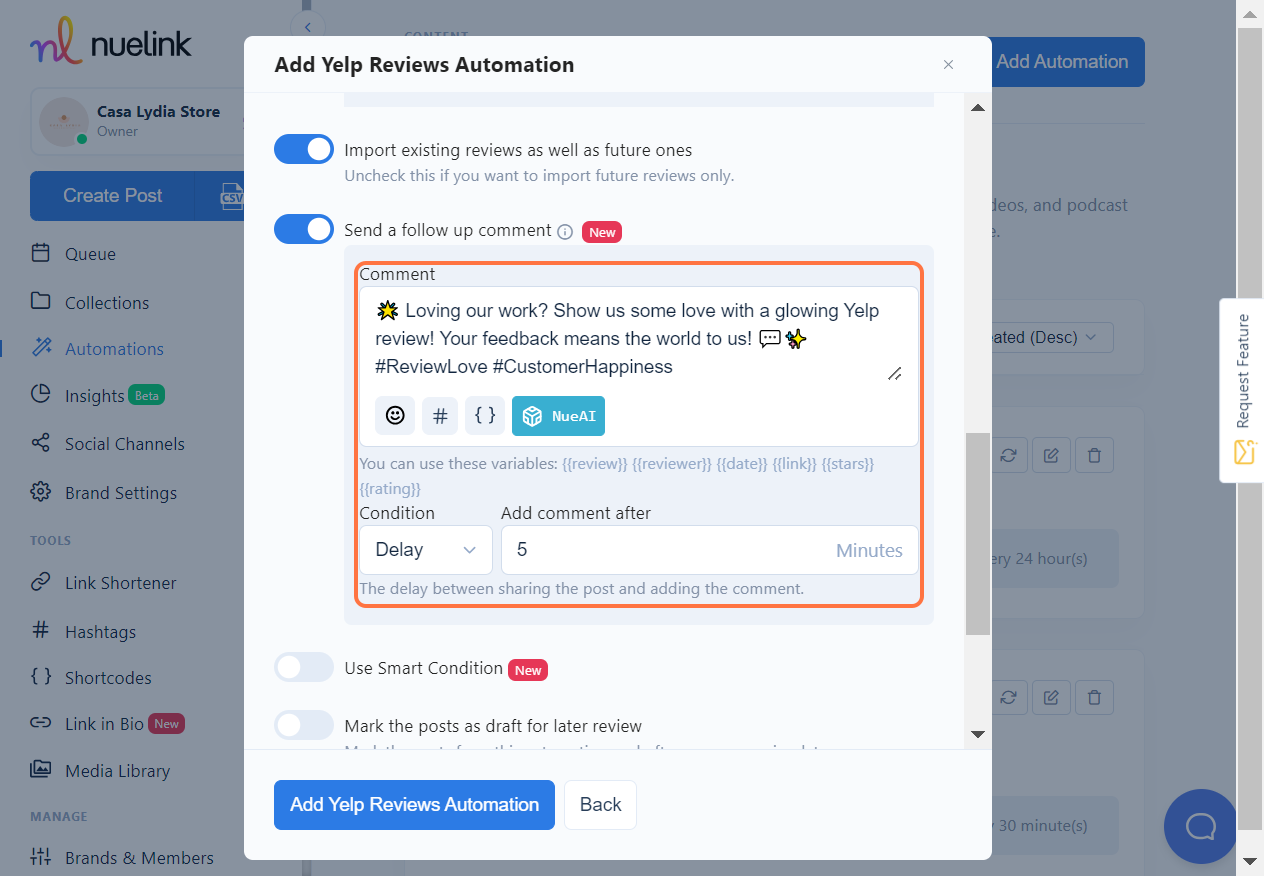Screen dimensions: 1264x876
Task: Click the Queue calendar icon in sidebar
Action: coord(41,253)
